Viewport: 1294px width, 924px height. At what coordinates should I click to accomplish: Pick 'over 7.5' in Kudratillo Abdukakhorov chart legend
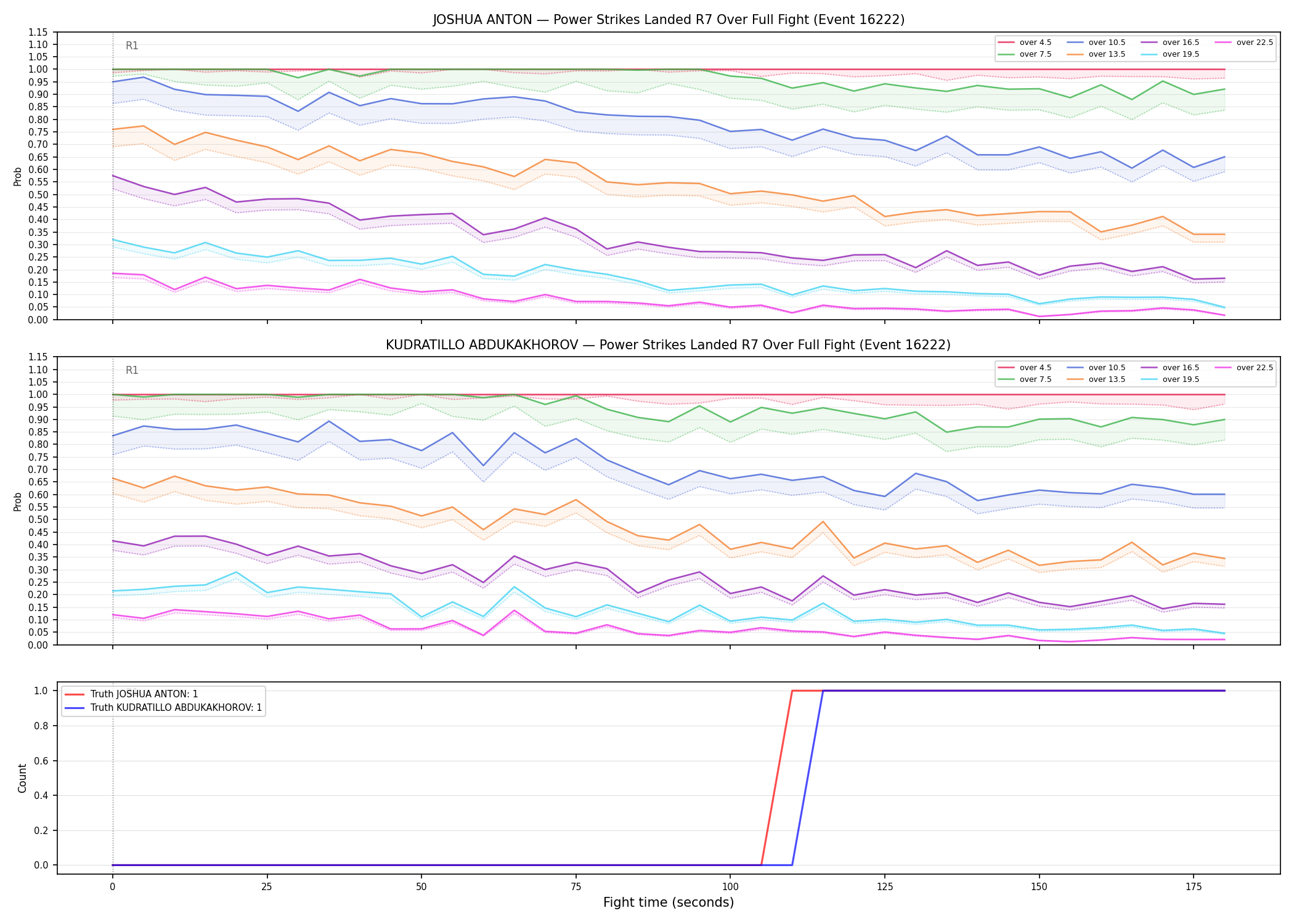tap(1024, 379)
